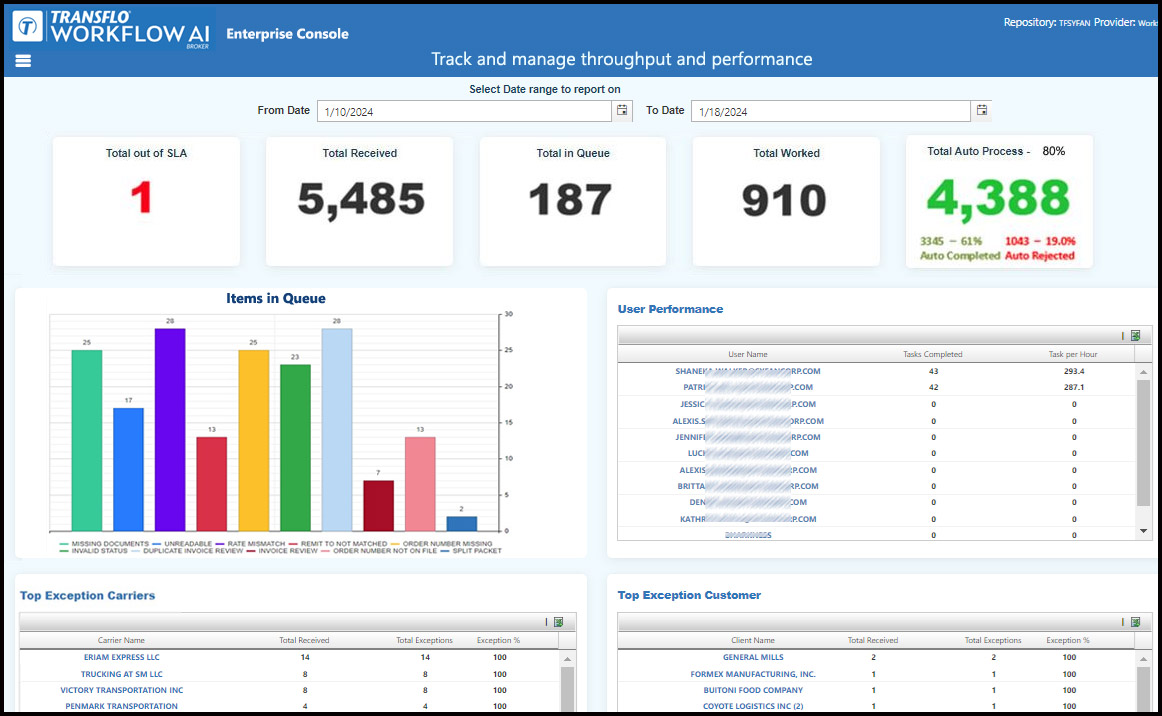The width and height of the screenshot is (1162, 716).
Task: Click User Performance scrollbar thumb
Action: [1143, 442]
